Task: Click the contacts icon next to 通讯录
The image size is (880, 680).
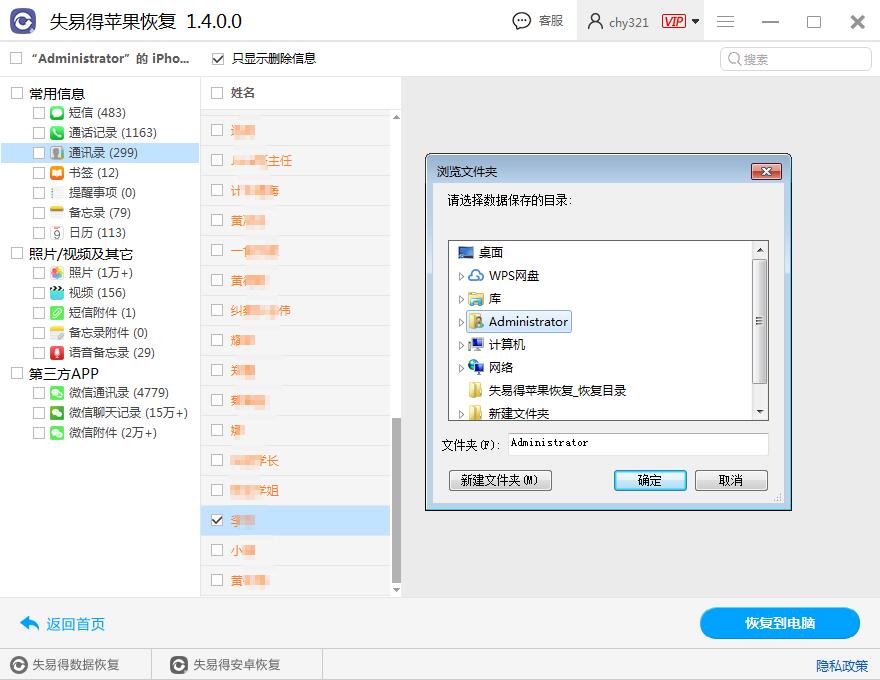Action: pyautogui.click(x=57, y=153)
